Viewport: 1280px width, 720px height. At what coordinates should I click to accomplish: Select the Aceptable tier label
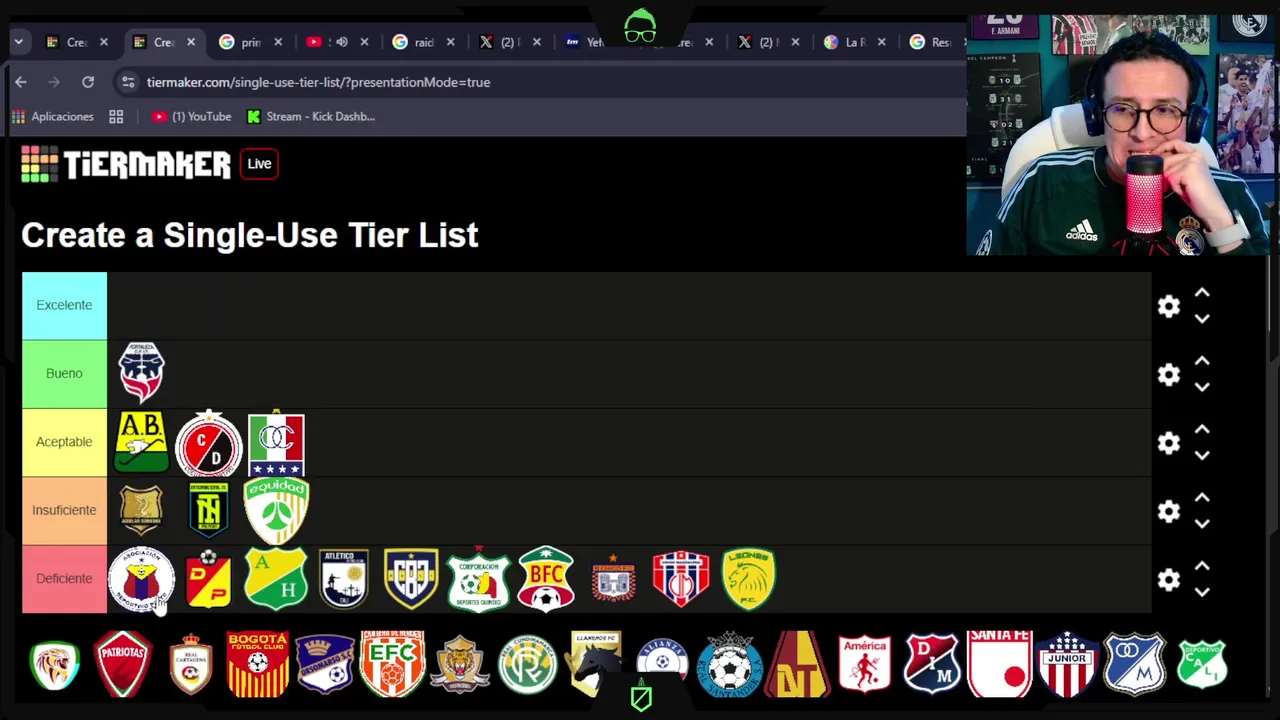point(64,442)
